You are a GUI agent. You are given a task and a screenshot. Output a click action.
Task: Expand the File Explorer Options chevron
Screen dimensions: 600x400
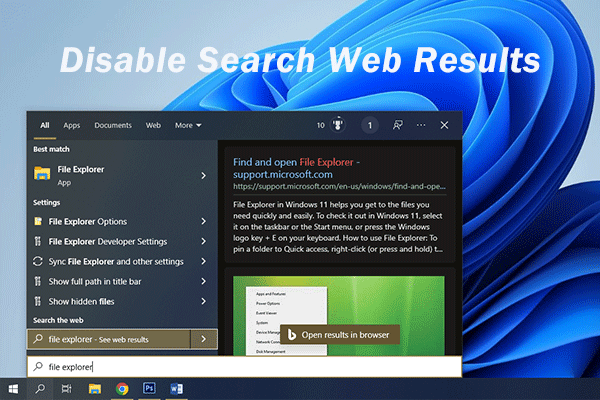tap(204, 221)
